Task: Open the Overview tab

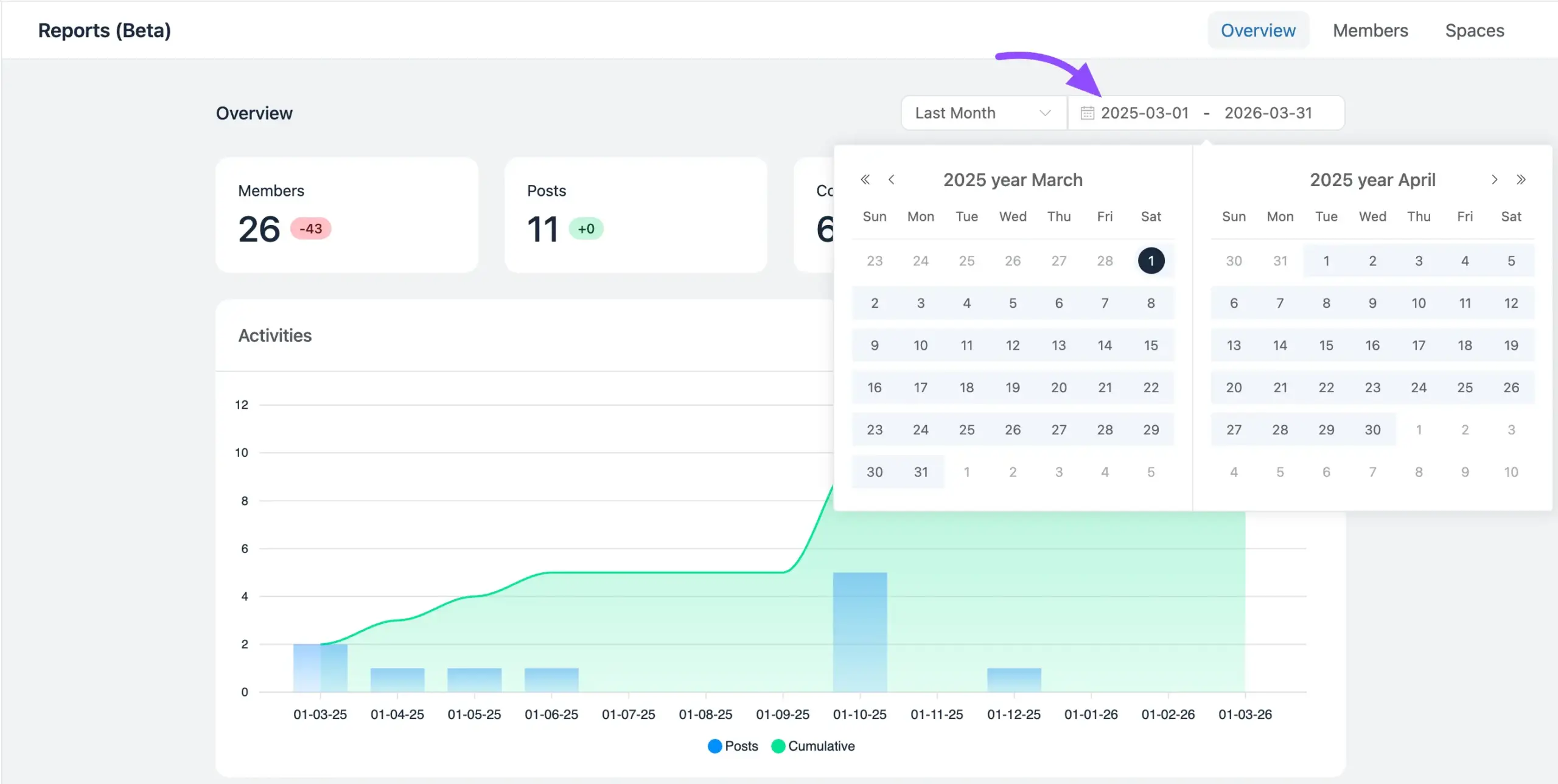Action: [1258, 30]
